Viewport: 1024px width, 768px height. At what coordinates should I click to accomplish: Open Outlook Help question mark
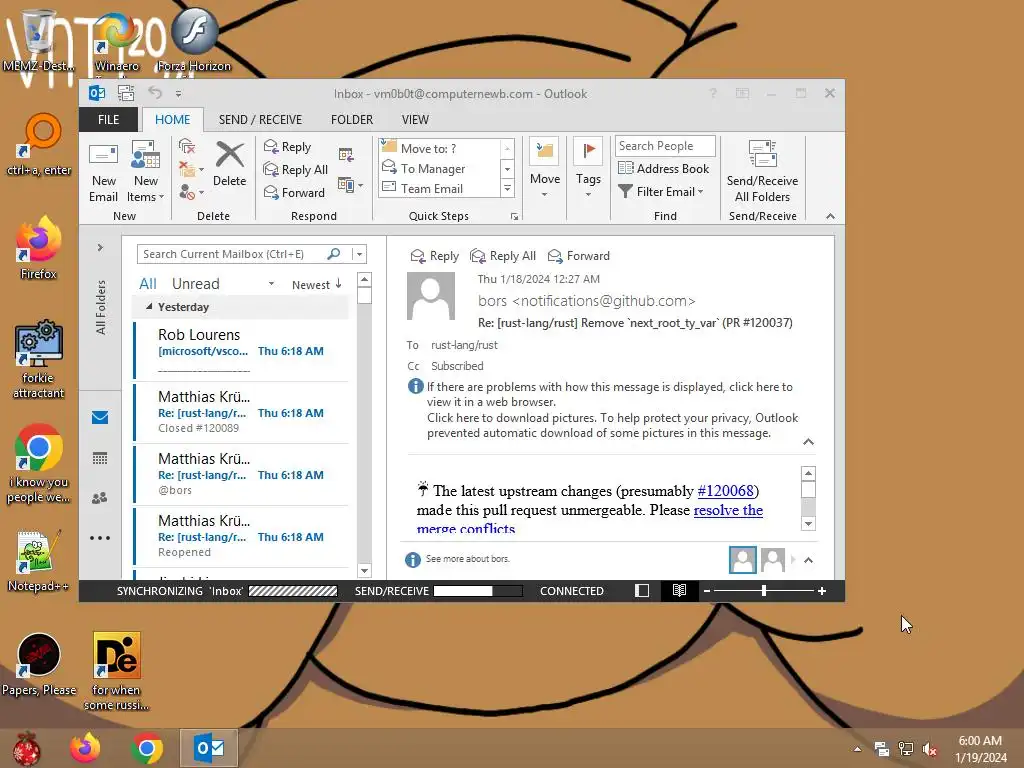point(713,93)
